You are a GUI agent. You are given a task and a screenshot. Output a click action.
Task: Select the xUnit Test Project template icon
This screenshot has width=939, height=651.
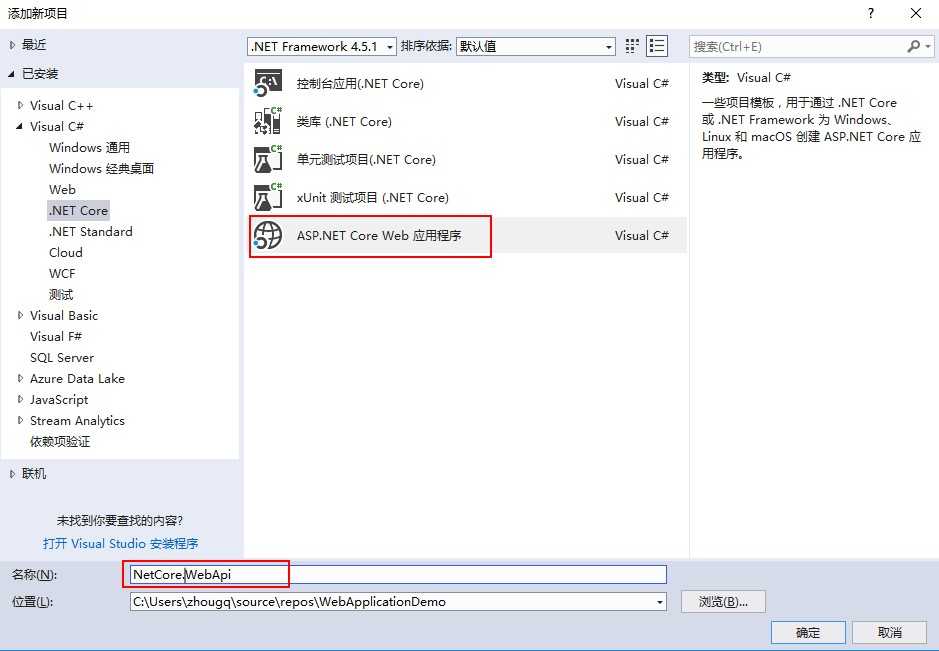coord(268,197)
